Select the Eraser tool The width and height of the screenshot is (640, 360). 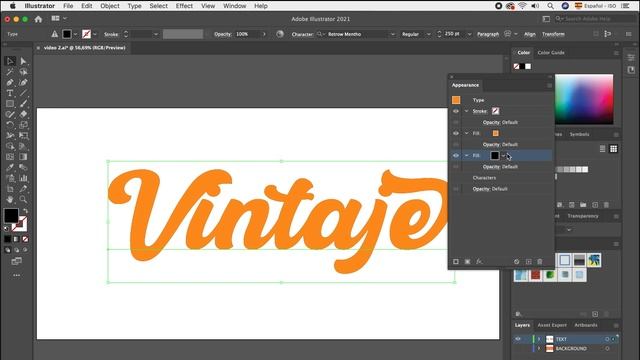(x=23, y=114)
